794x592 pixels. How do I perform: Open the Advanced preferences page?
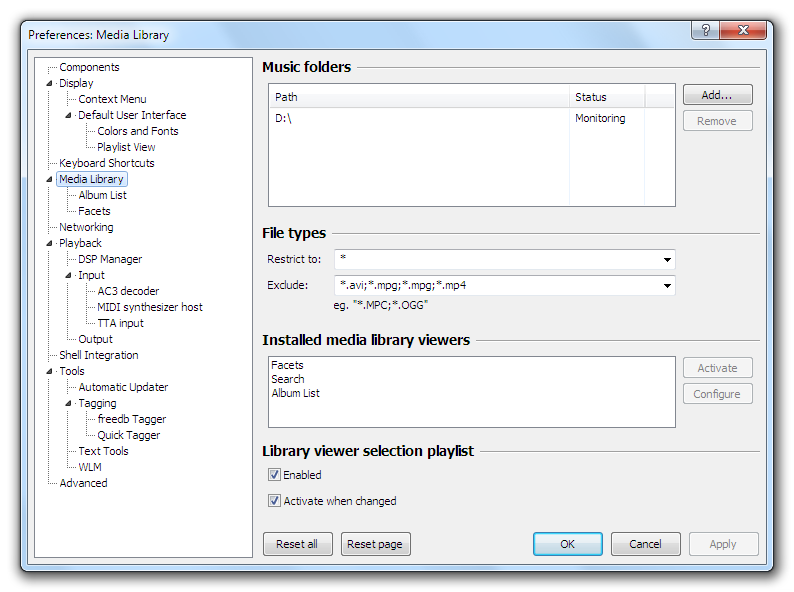(83, 484)
